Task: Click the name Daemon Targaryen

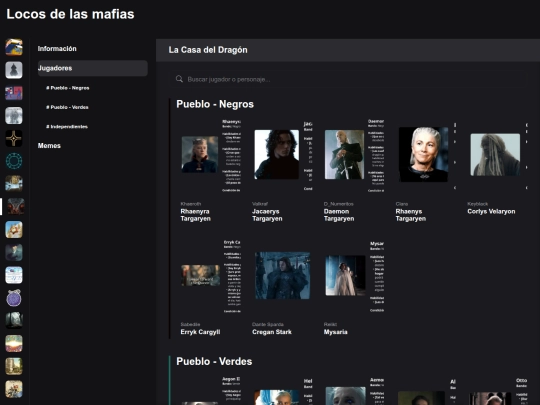Action: (x=339, y=215)
